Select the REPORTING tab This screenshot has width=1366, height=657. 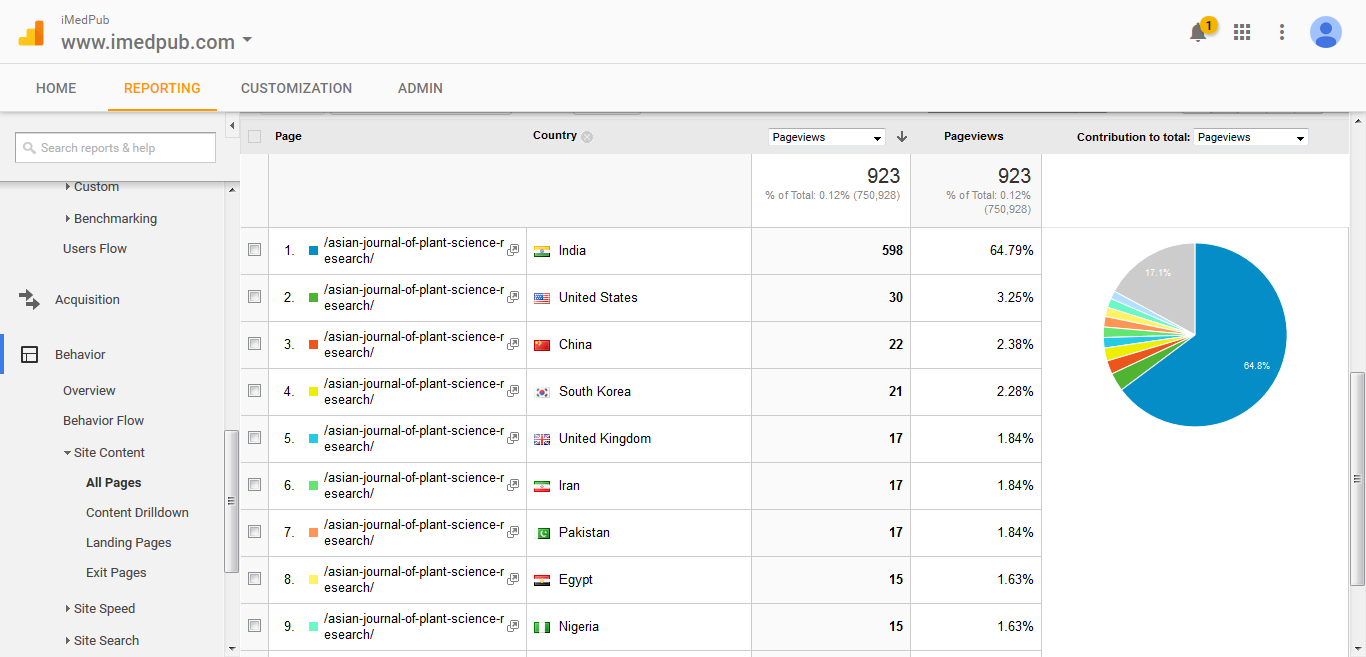tap(162, 88)
